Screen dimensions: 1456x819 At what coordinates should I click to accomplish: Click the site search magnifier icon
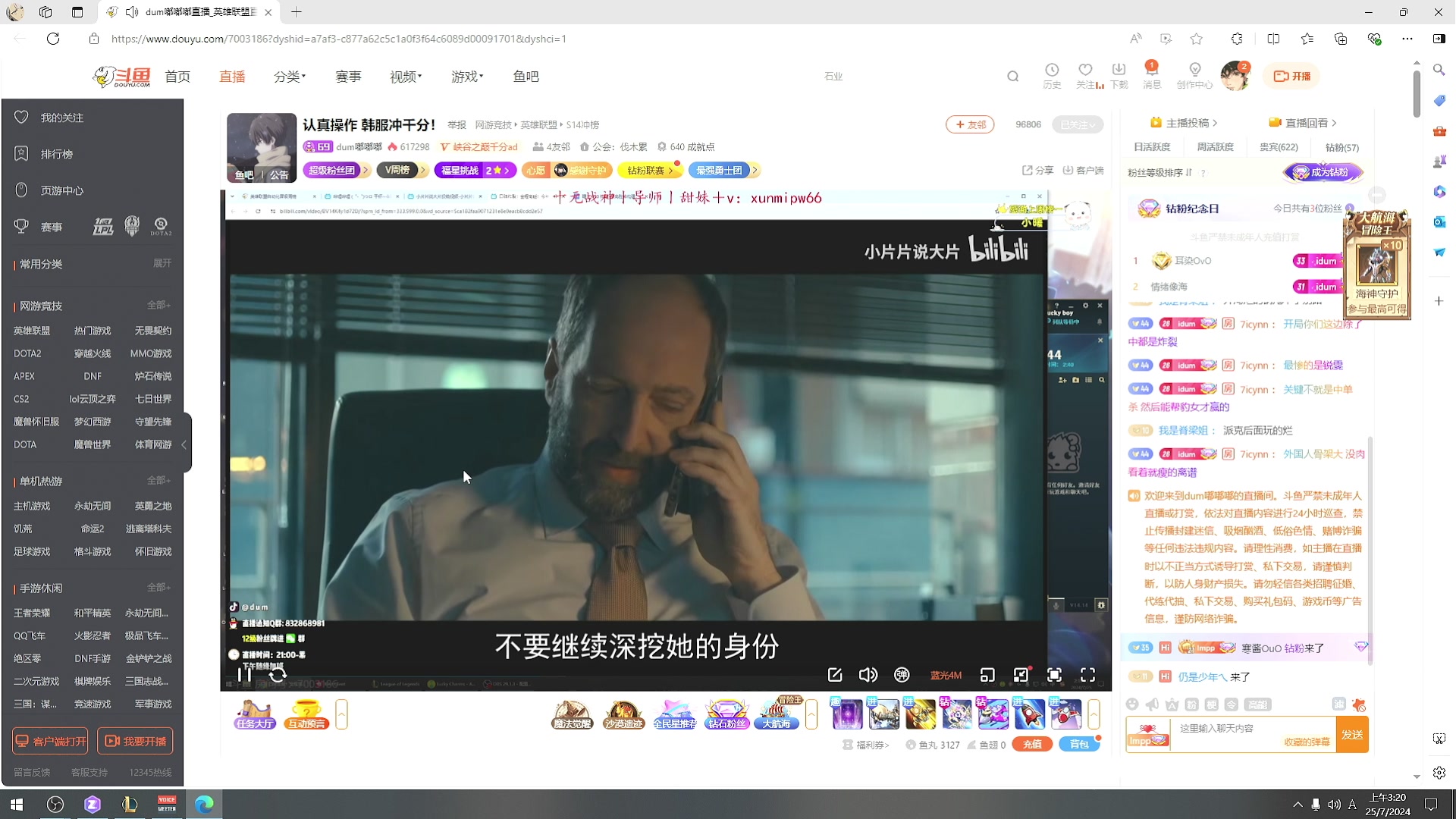tap(1013, 76)
